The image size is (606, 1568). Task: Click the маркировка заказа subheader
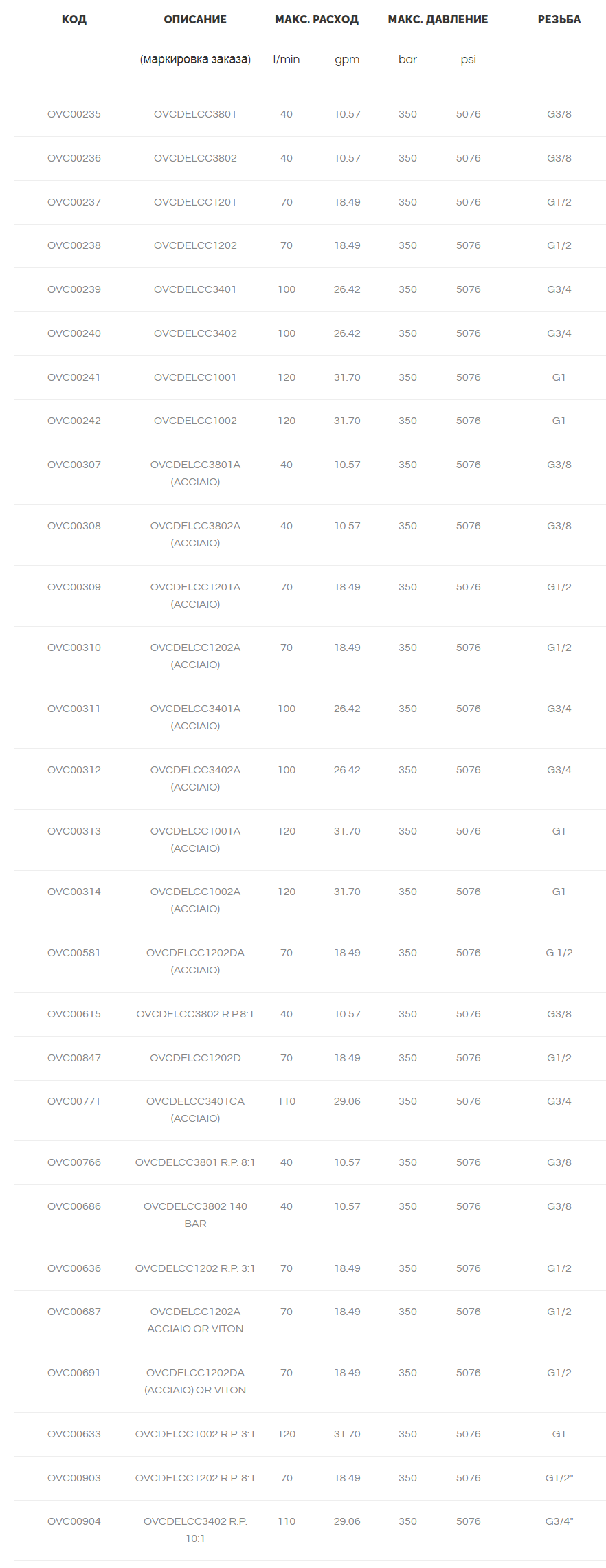click(195, 60)
